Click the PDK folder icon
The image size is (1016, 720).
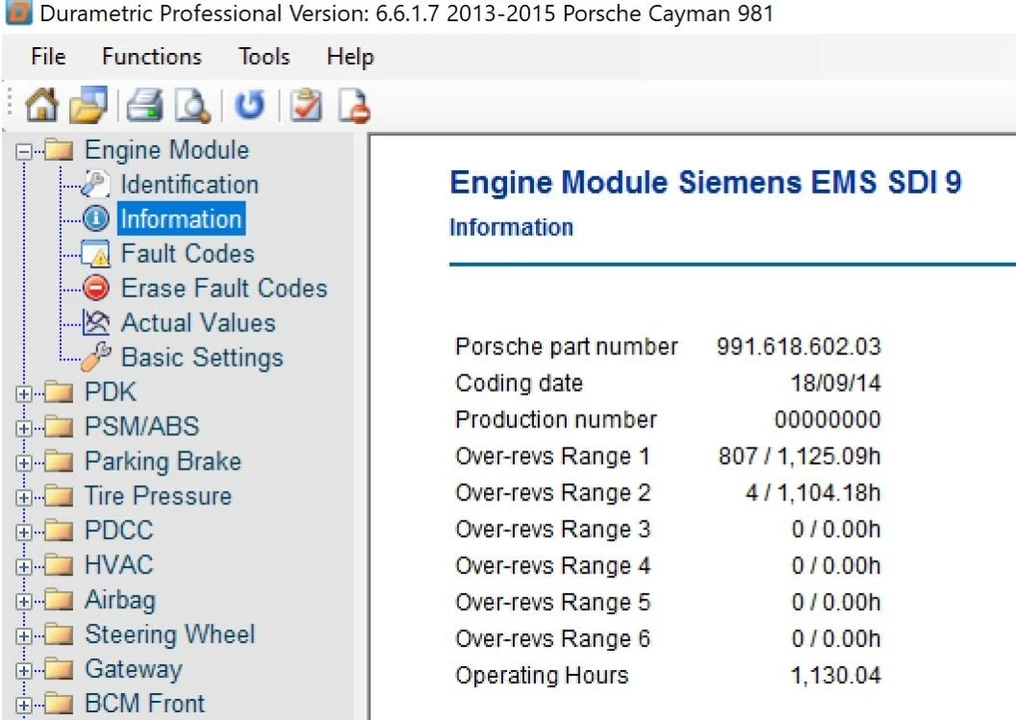point(59,392)
